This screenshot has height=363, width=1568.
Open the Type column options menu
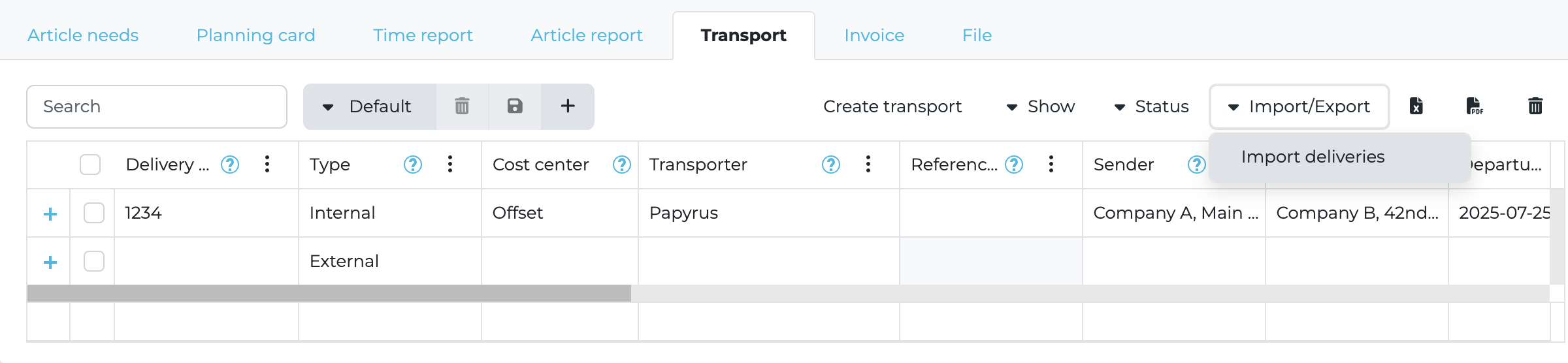(x=450, y=165)
